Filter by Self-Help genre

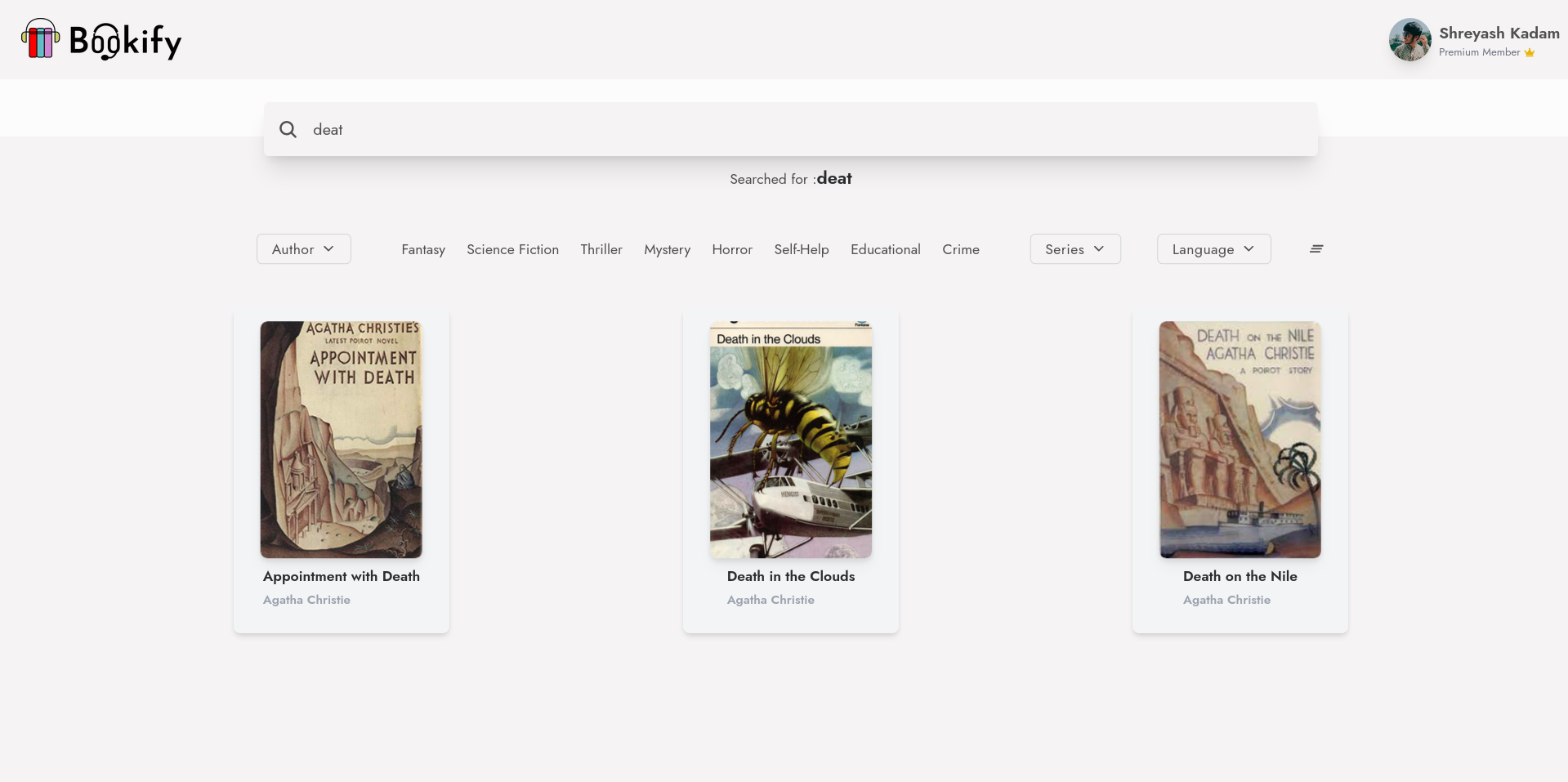click(x=802, y=249)
